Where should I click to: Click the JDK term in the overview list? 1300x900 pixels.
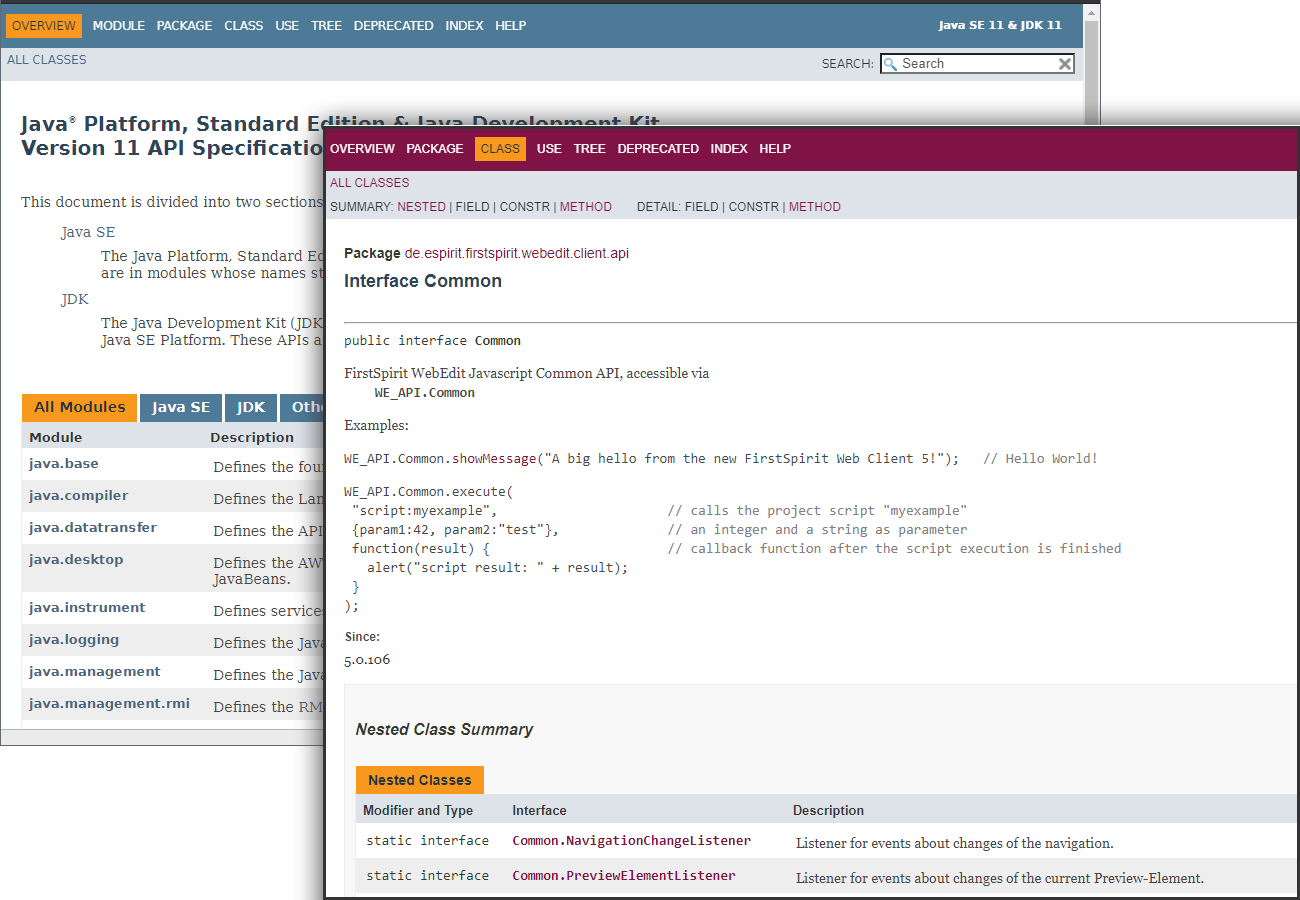click(x=75, y=299)
